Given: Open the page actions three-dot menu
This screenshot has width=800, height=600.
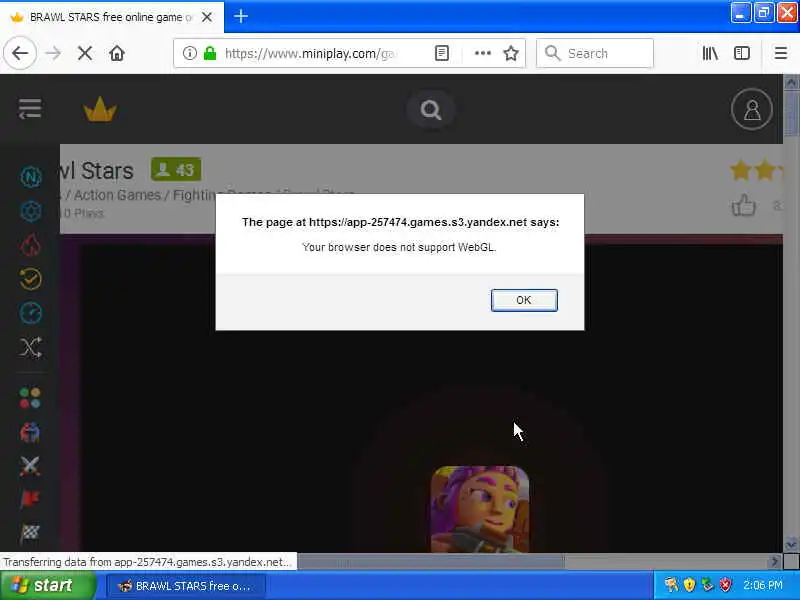Looking at the screenshot, I should tap(482, 53).
